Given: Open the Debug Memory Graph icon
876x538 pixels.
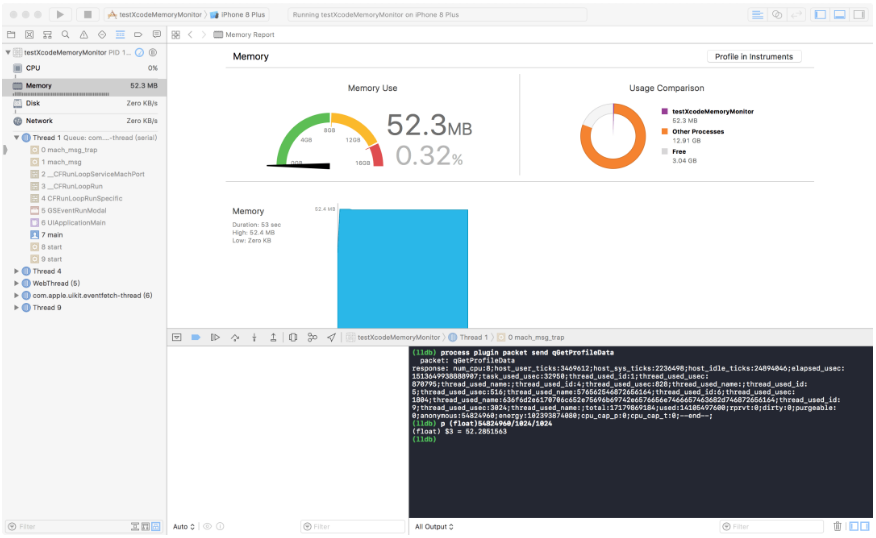Looking at the screenshot, I should (x=312, y=337).
